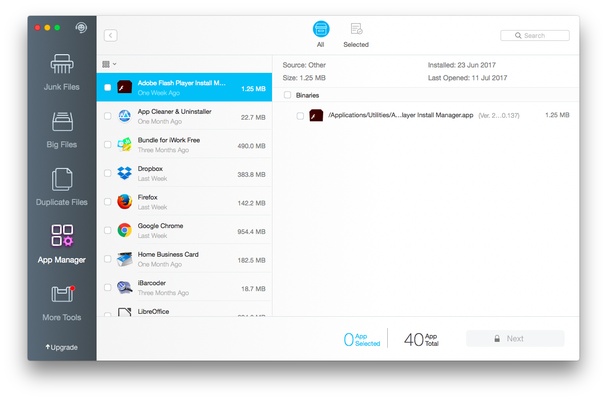Tick the Binaries checkbox
The width and height of the screenshot is (607, 400).
(288, 95)
